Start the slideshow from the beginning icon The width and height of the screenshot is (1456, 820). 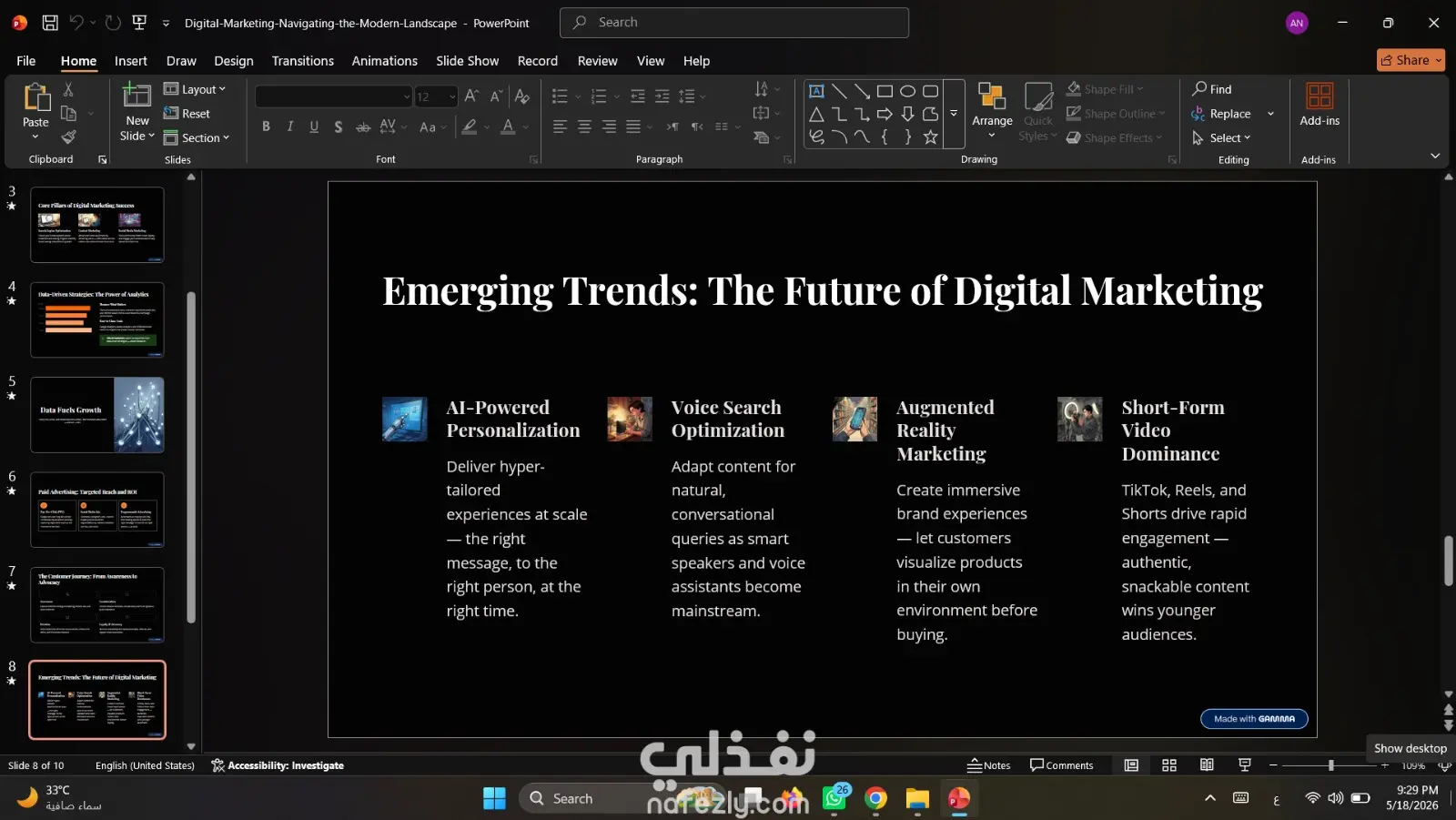click(139, 23)
